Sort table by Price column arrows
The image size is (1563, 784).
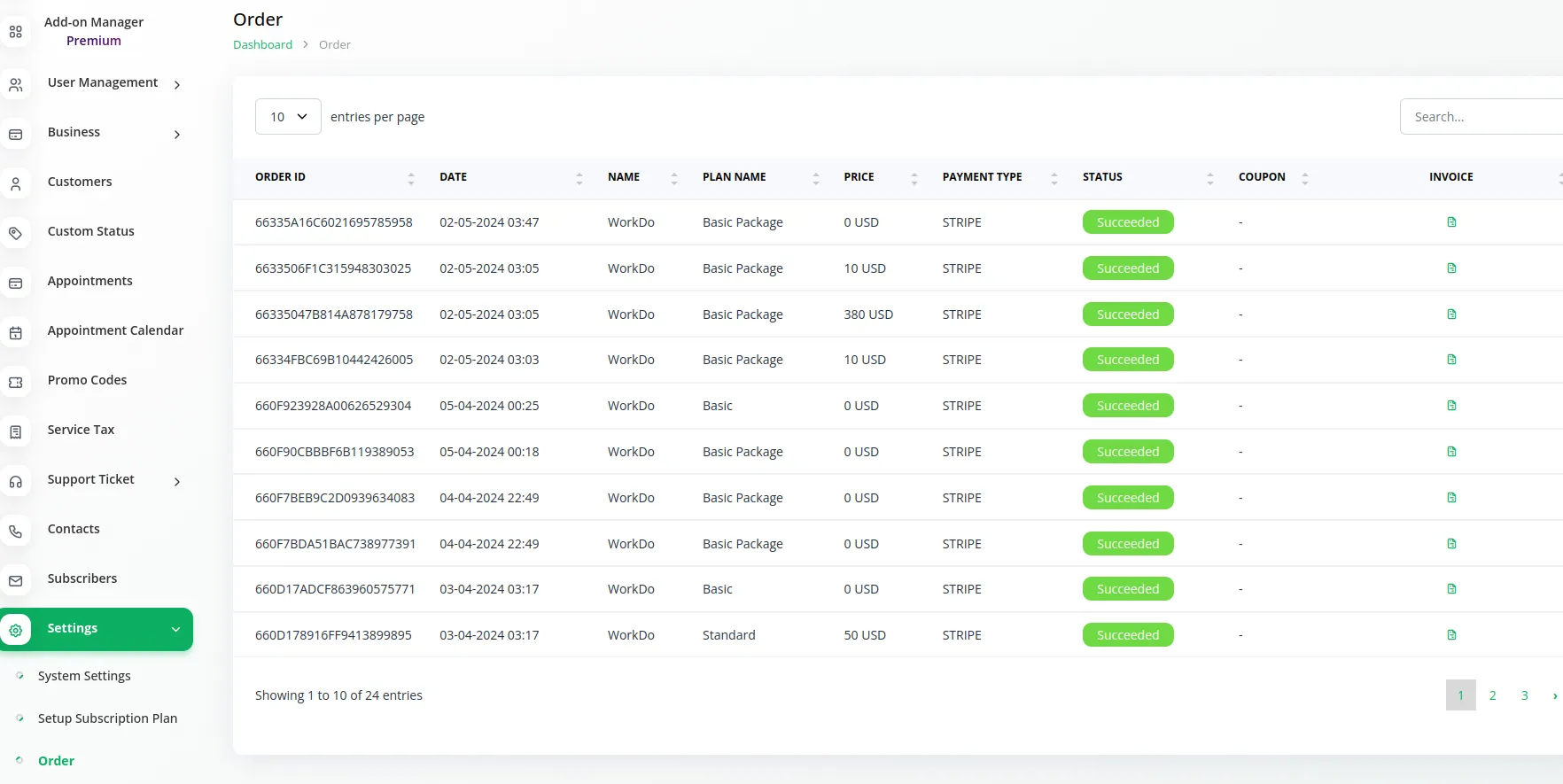[x=914, y=178]
